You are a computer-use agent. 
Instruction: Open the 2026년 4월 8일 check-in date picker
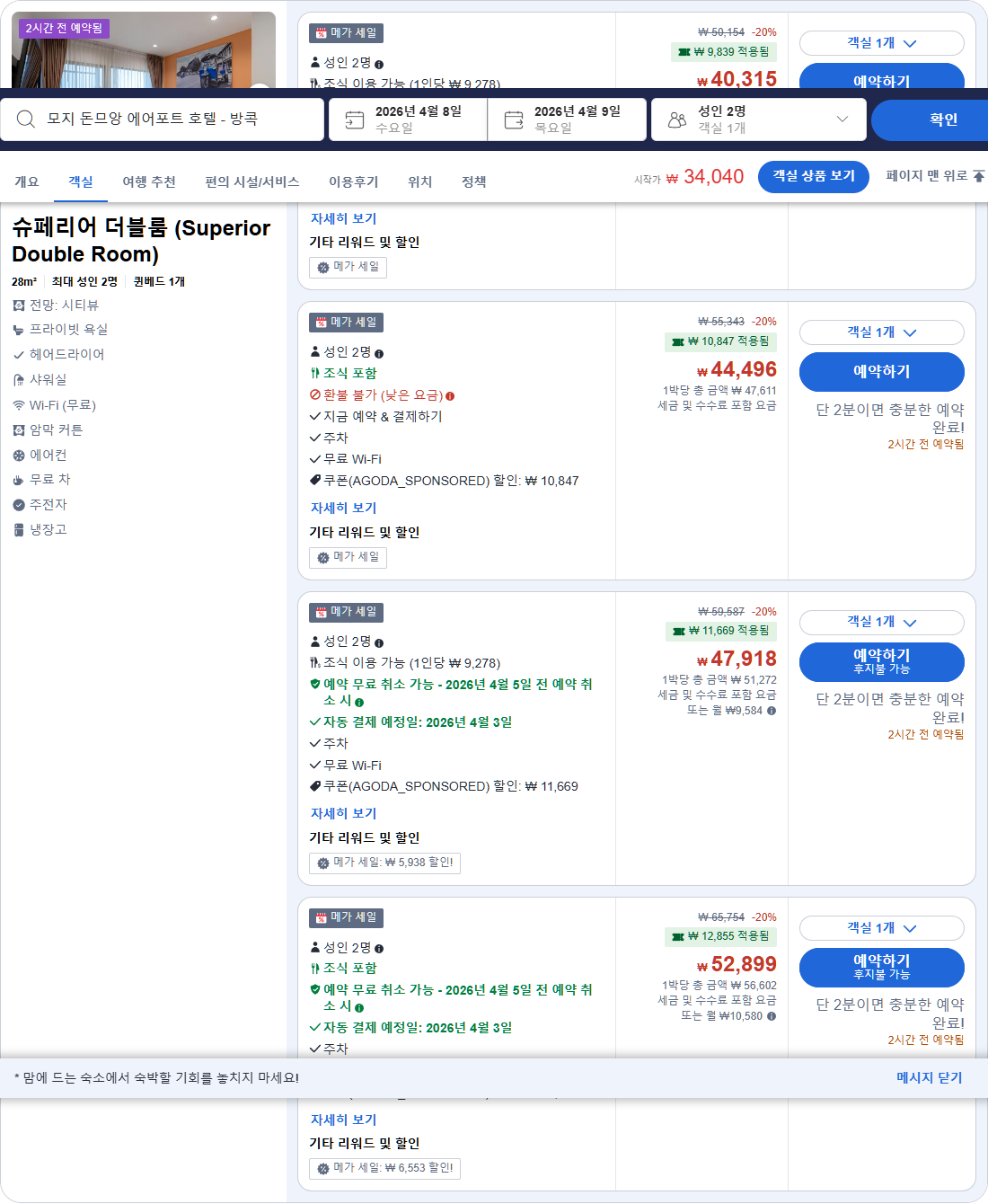pos(409,120)
